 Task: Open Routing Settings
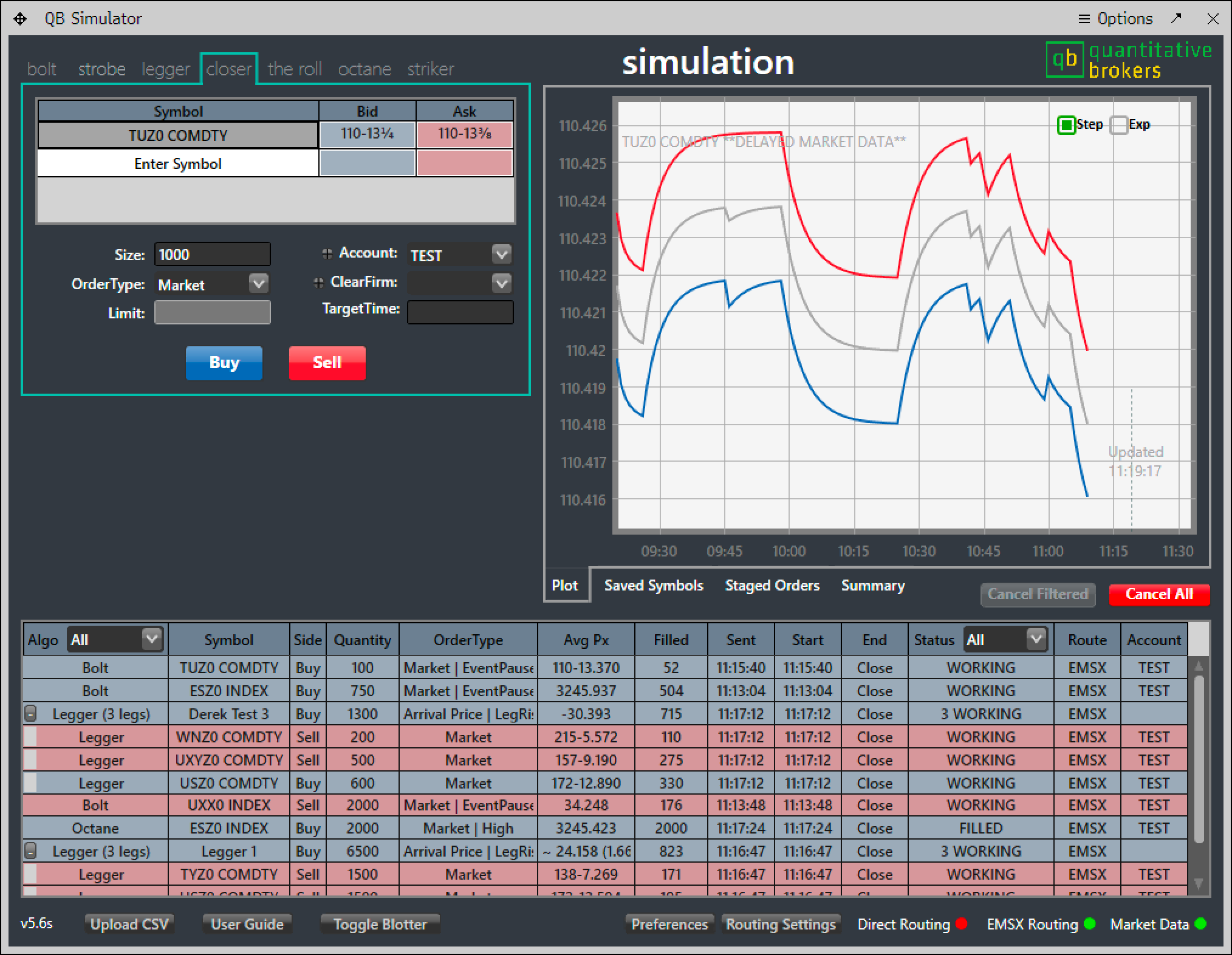coord(781,924)
